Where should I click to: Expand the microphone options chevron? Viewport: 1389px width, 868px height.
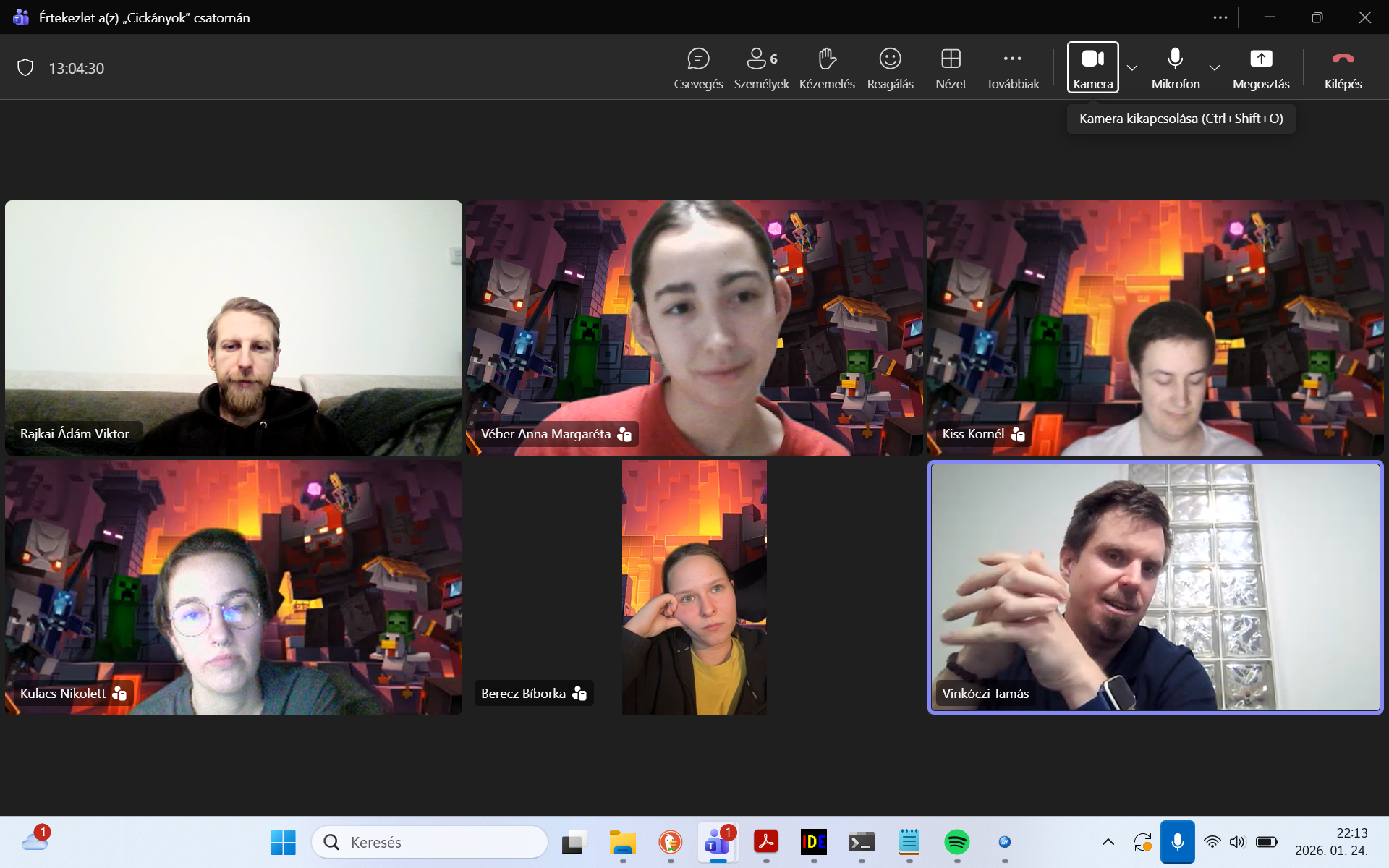coord(1215,68)
